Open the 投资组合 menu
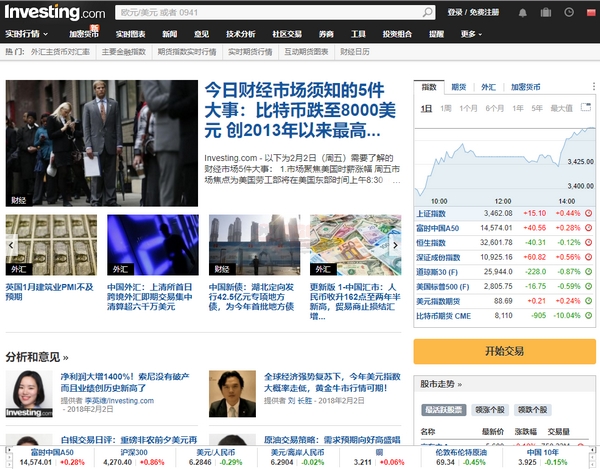This screenshot has width=600, height=469. tap(397, 34)
